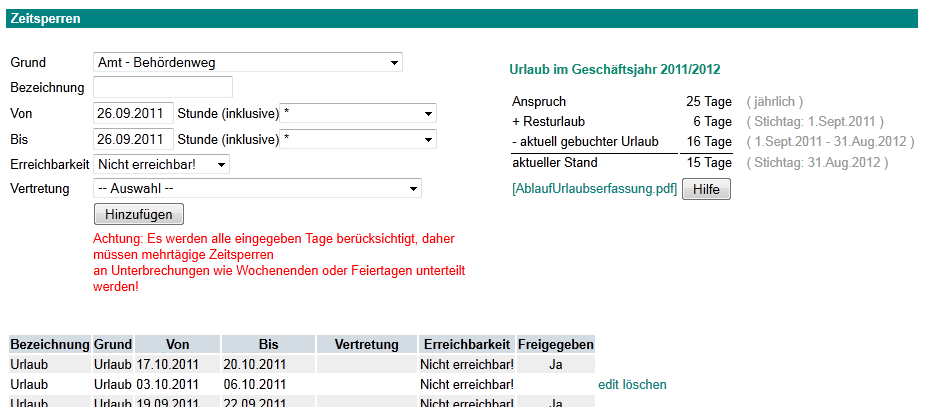
Task: Click the Von date field 26.09.2011
Action: (133, 113)
